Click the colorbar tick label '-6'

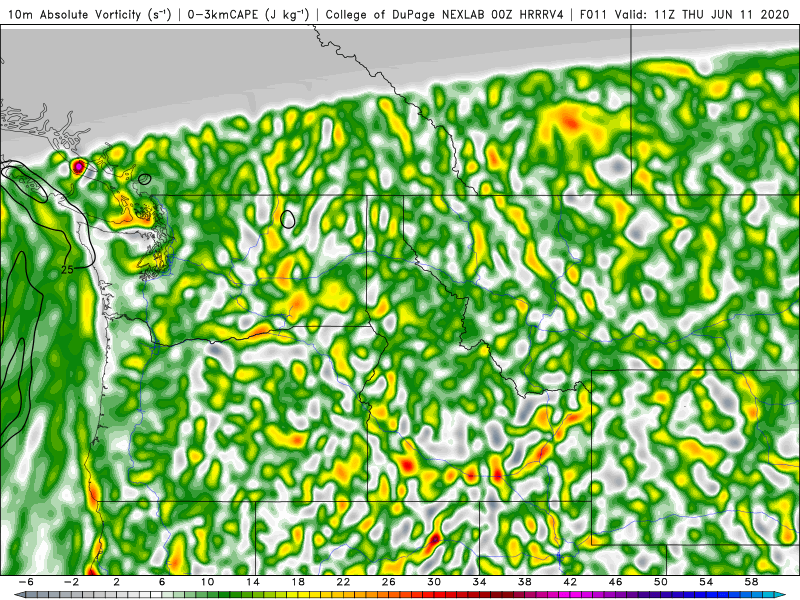pos(26,582)
